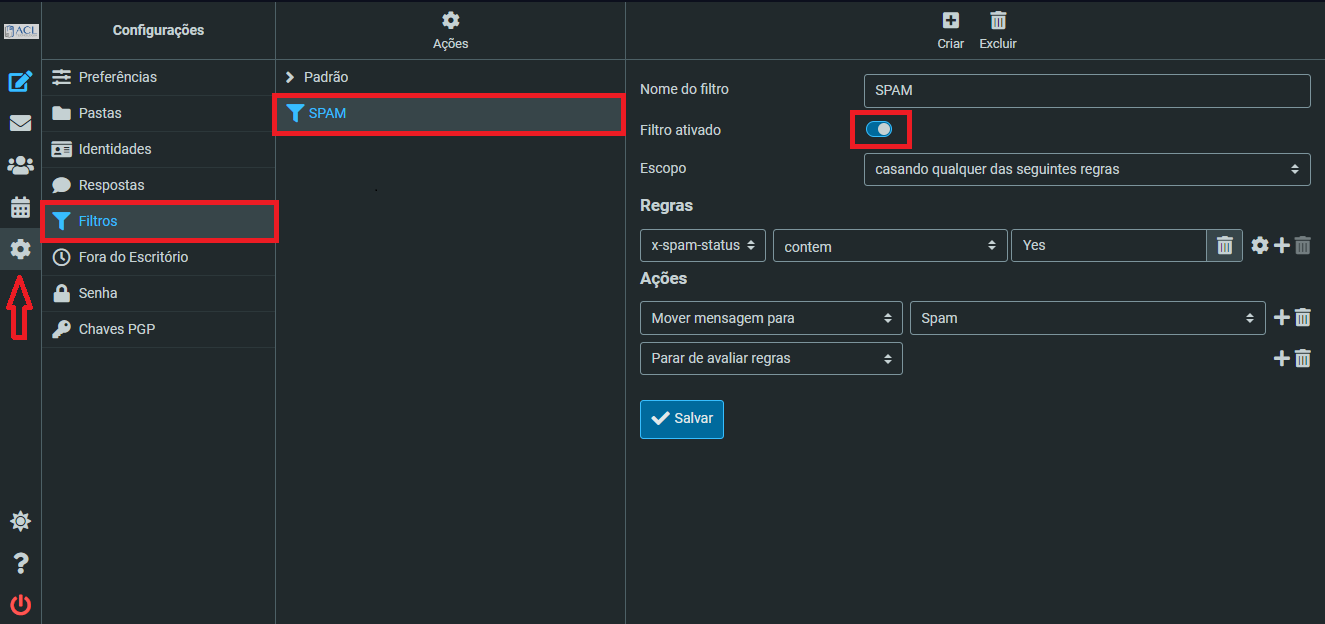
Task: Open the mail envelope icon
Action: (x=20, y=124)
